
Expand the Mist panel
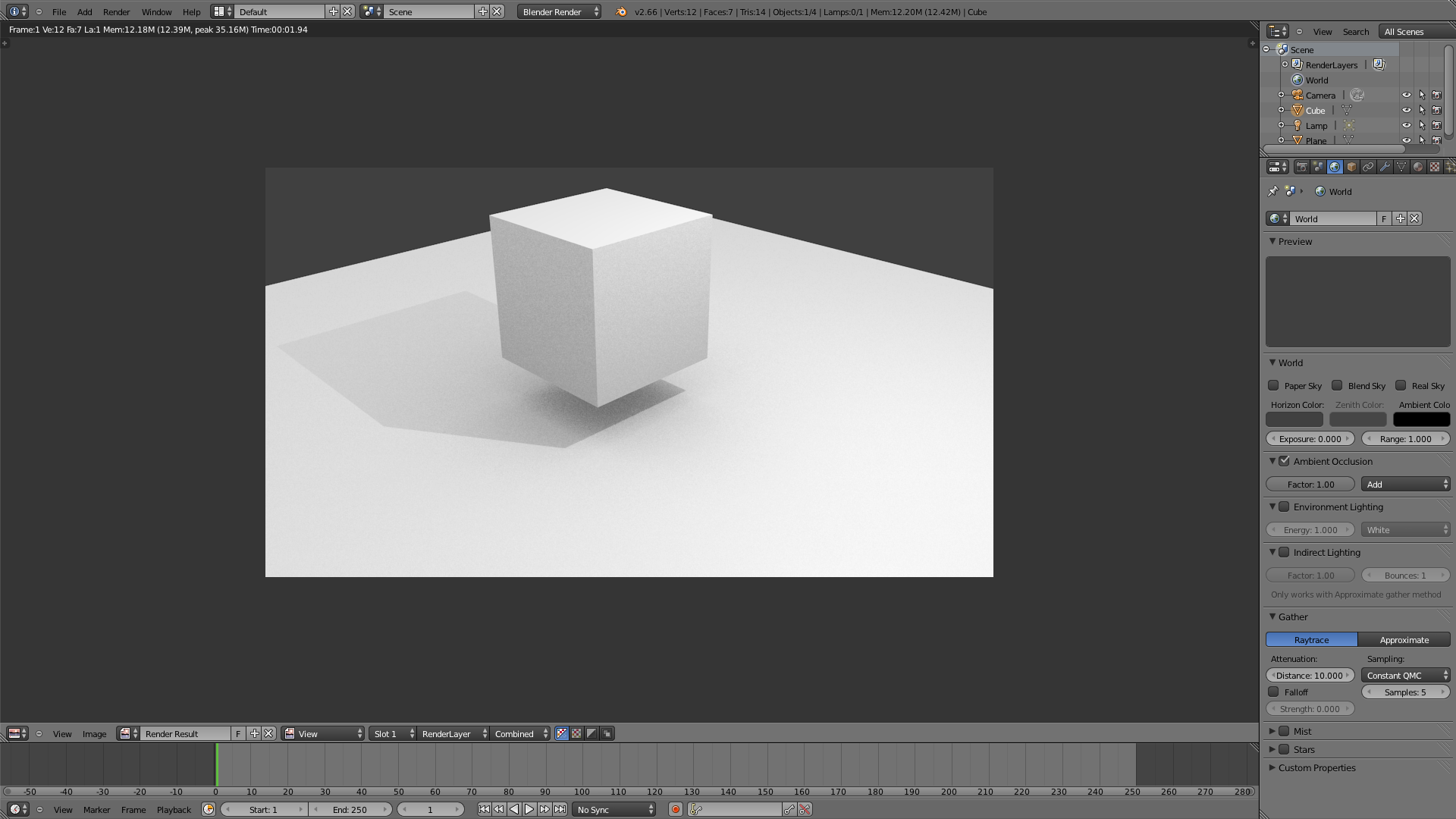point(1272,731)
